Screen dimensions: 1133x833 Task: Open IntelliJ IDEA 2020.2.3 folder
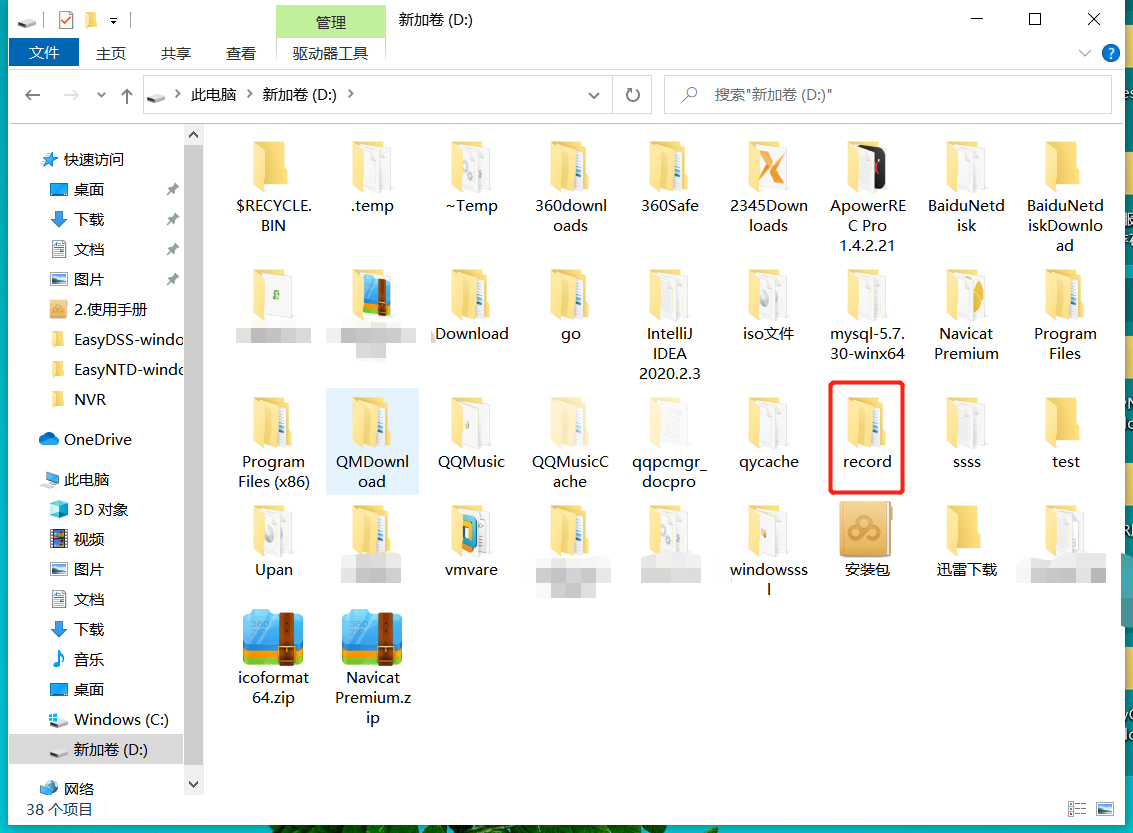click(669, 325)
